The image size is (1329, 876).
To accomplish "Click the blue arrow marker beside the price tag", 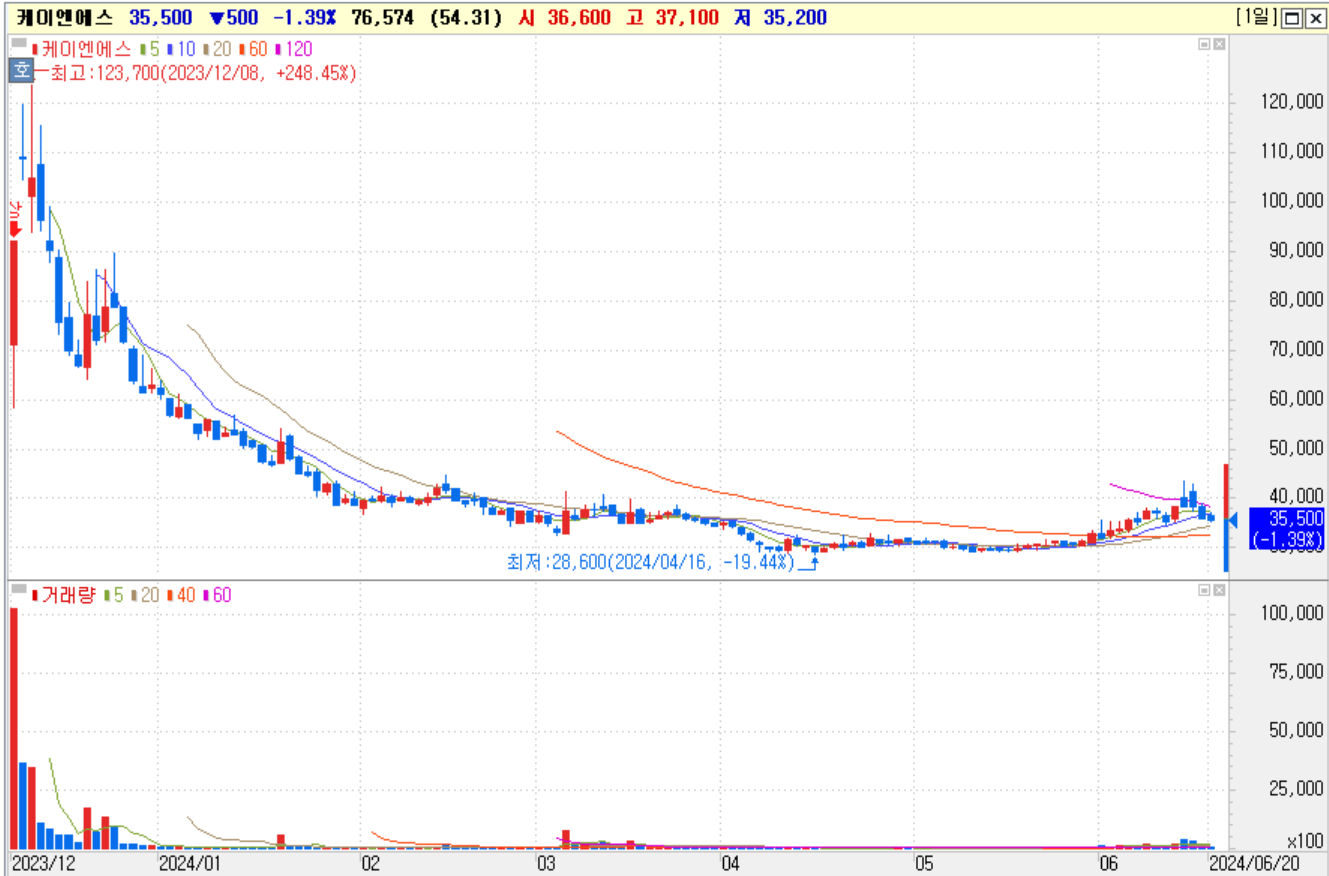I will 1232,520.
